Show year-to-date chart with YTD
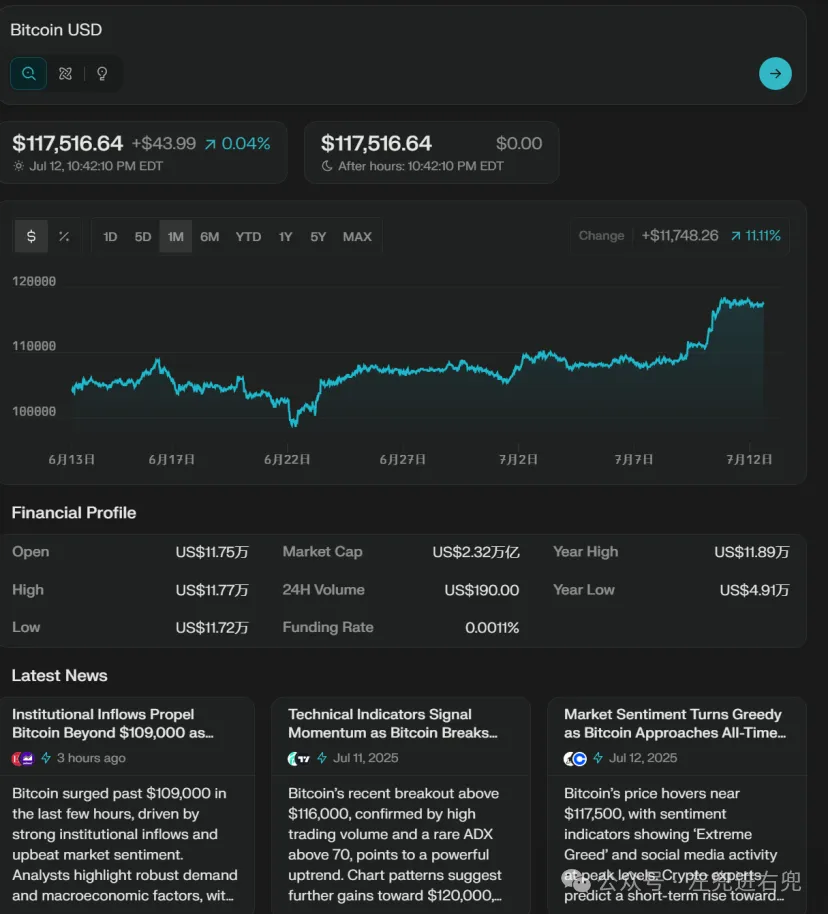 click(x=248, y=237)
